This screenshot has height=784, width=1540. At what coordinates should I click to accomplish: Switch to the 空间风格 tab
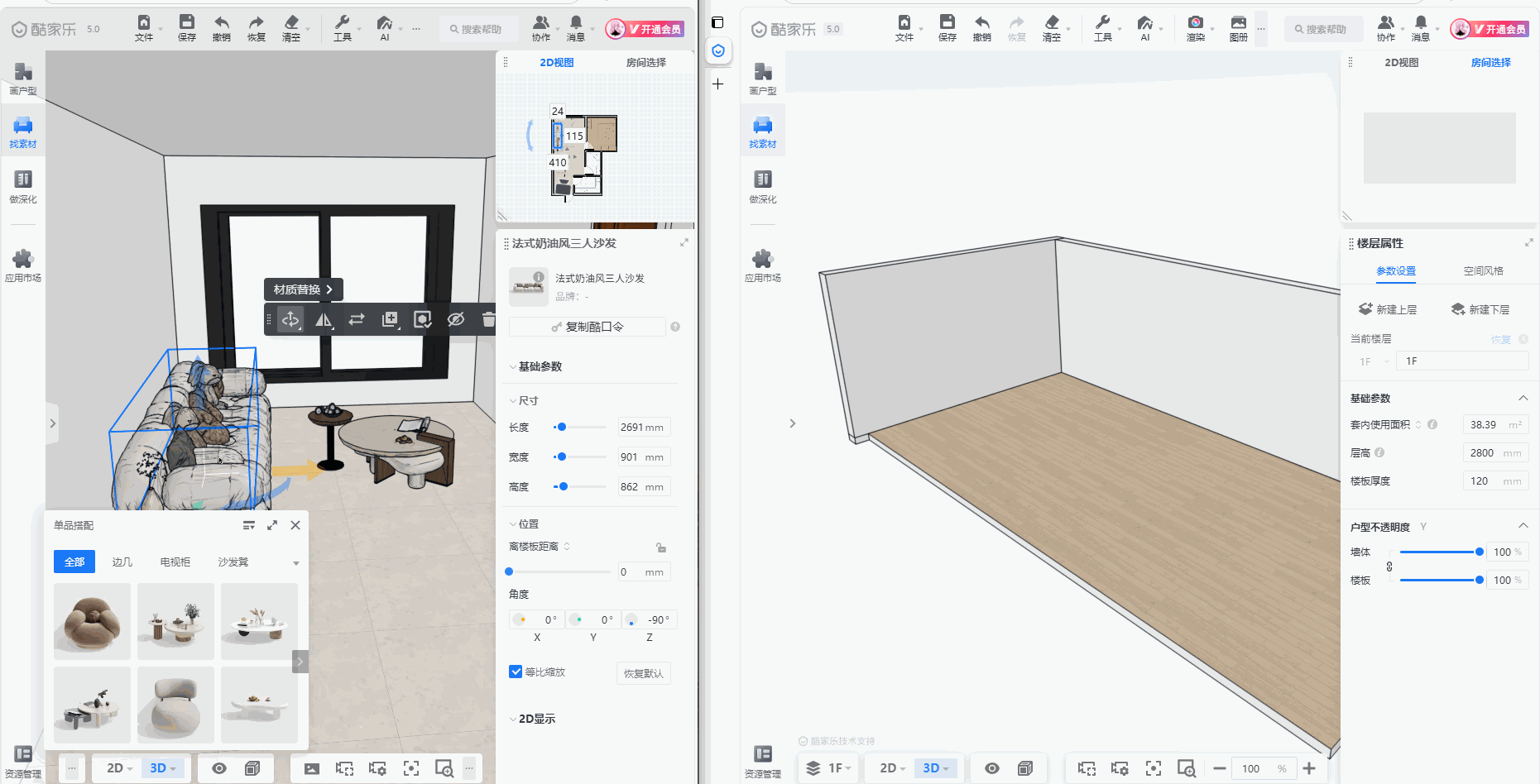tap(1483, 271)
